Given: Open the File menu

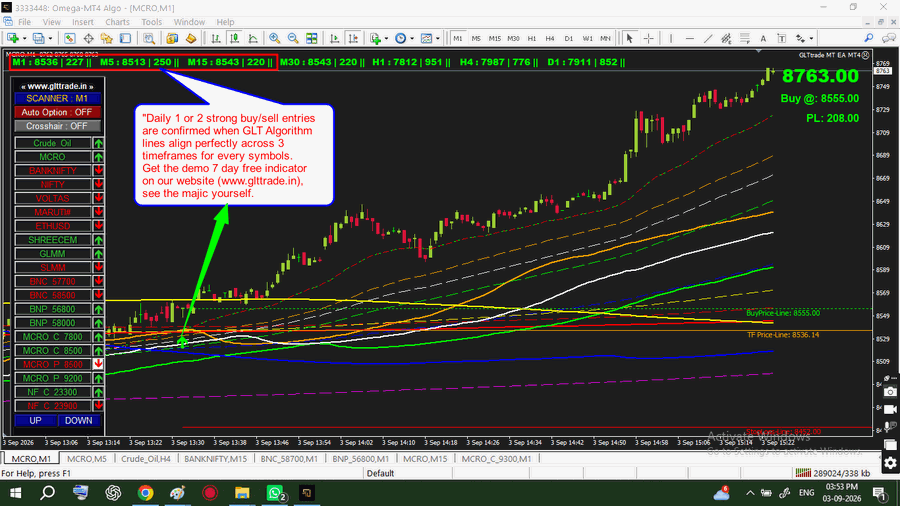Looking at the screenshot, I should (x=25, y=22).
